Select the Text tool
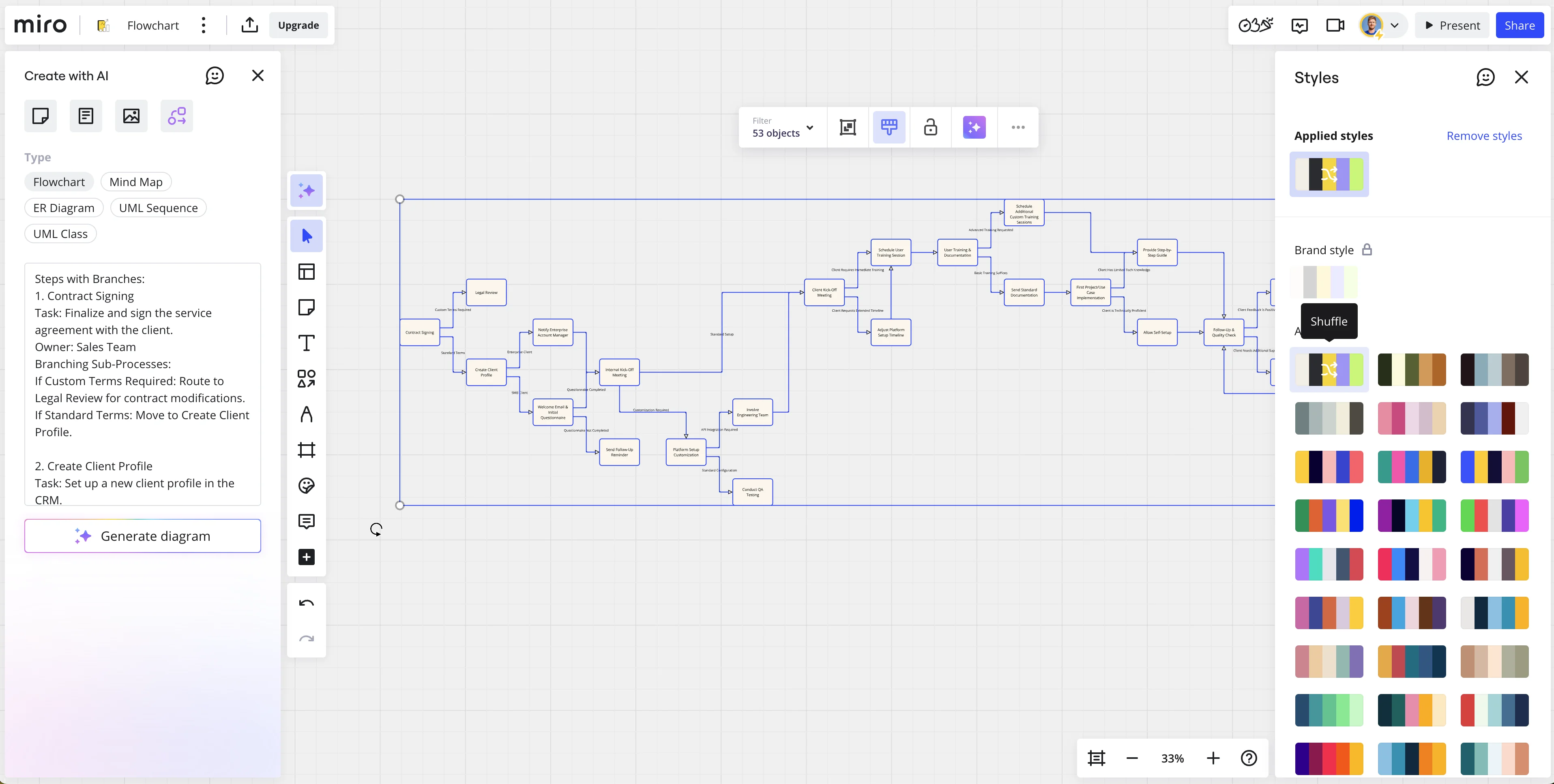 307,343
